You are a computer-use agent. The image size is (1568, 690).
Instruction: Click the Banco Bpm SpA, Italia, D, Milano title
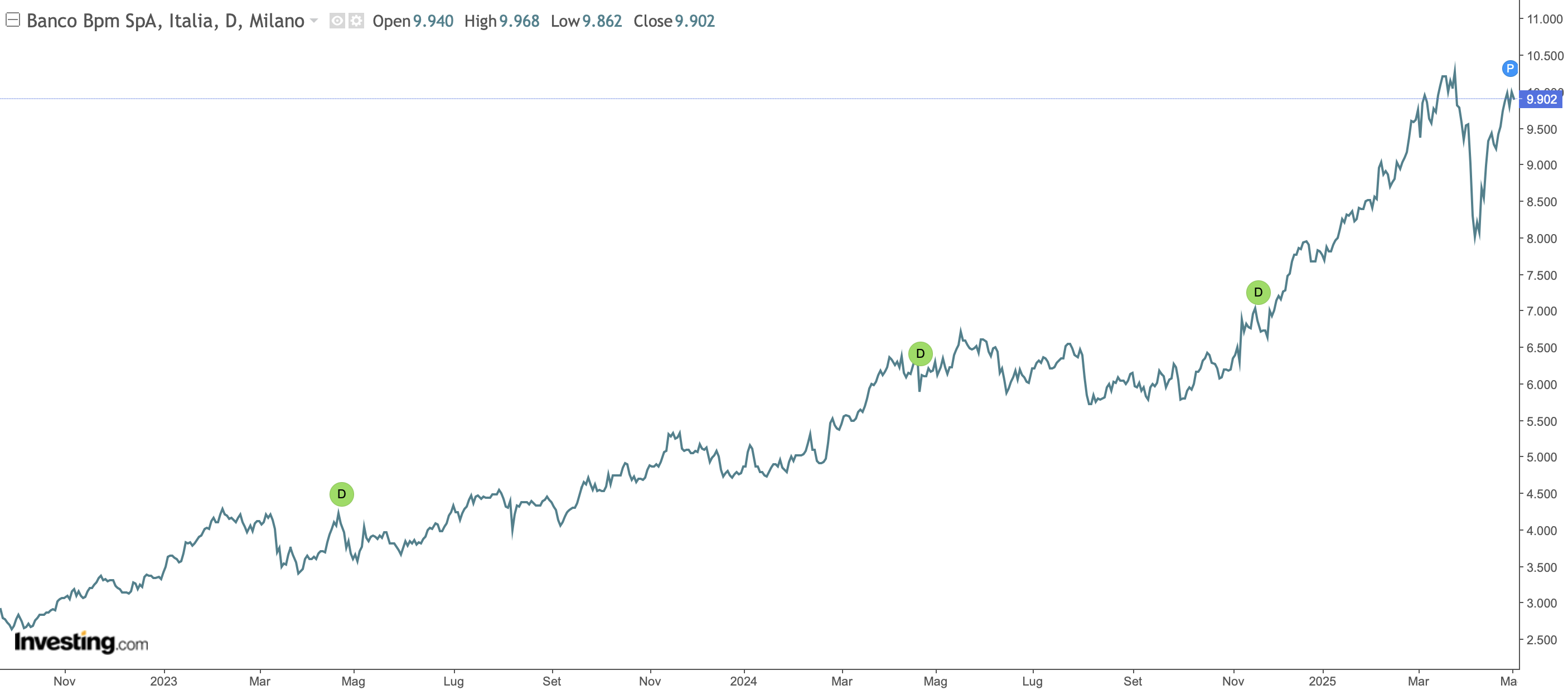pyautogui.click(x=165, y=21)
